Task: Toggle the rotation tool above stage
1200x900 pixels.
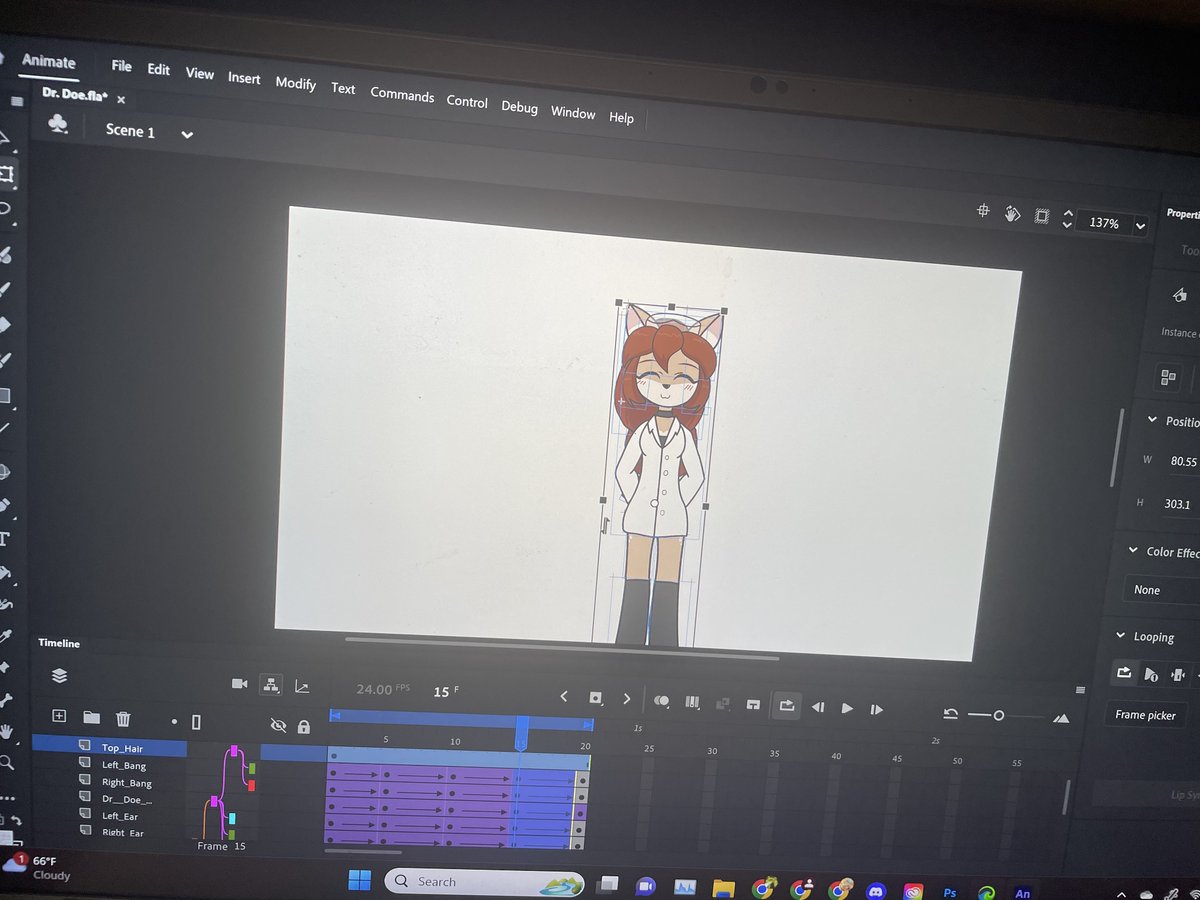Action: 1012,213
